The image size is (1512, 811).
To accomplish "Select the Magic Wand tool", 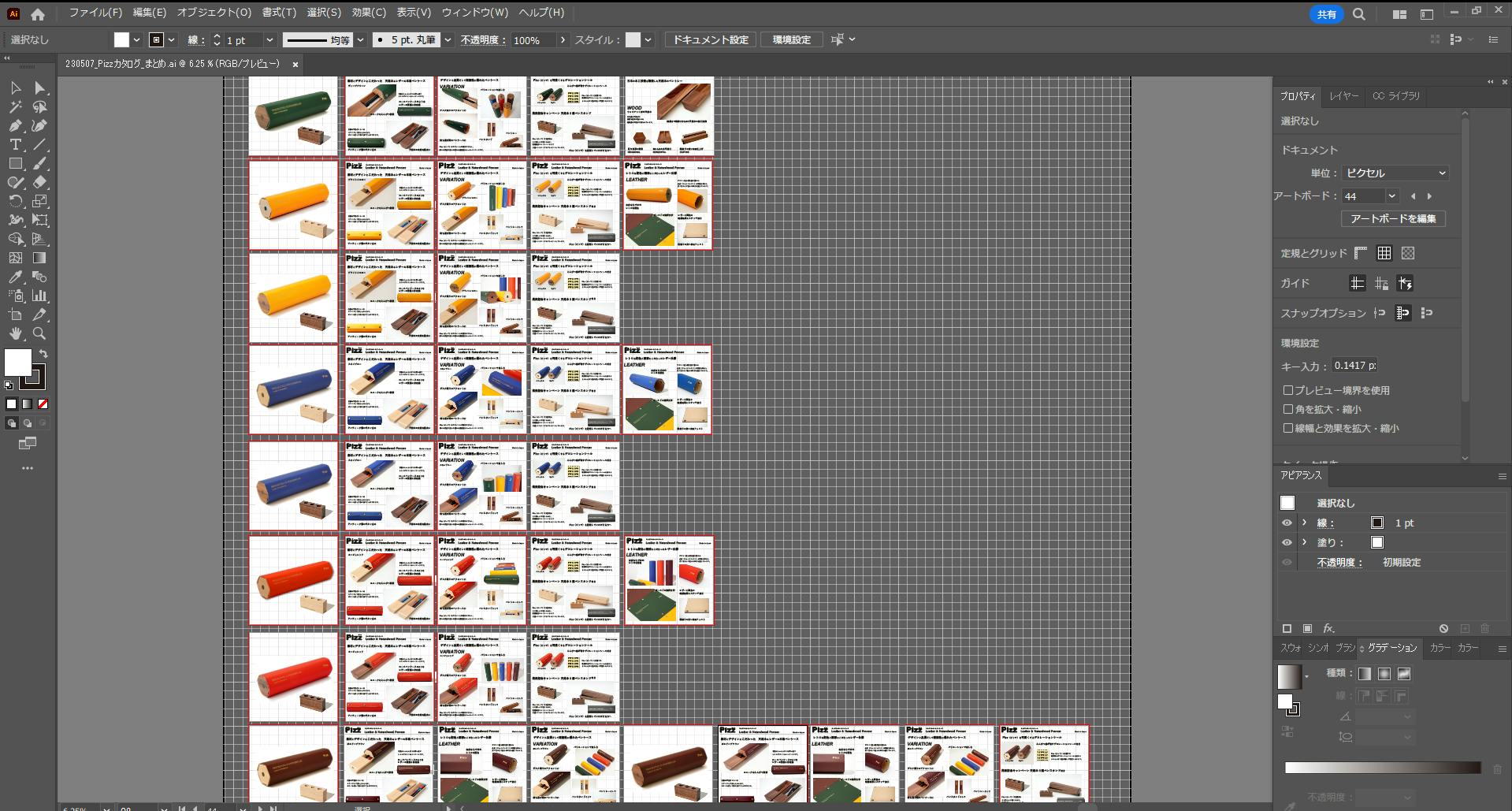I will click(15, 107).
